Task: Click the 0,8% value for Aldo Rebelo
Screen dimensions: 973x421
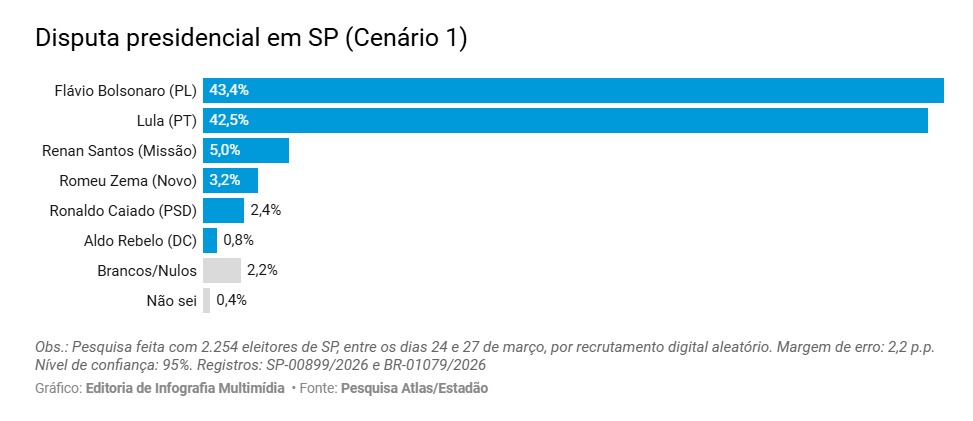Action: (239, 240)
